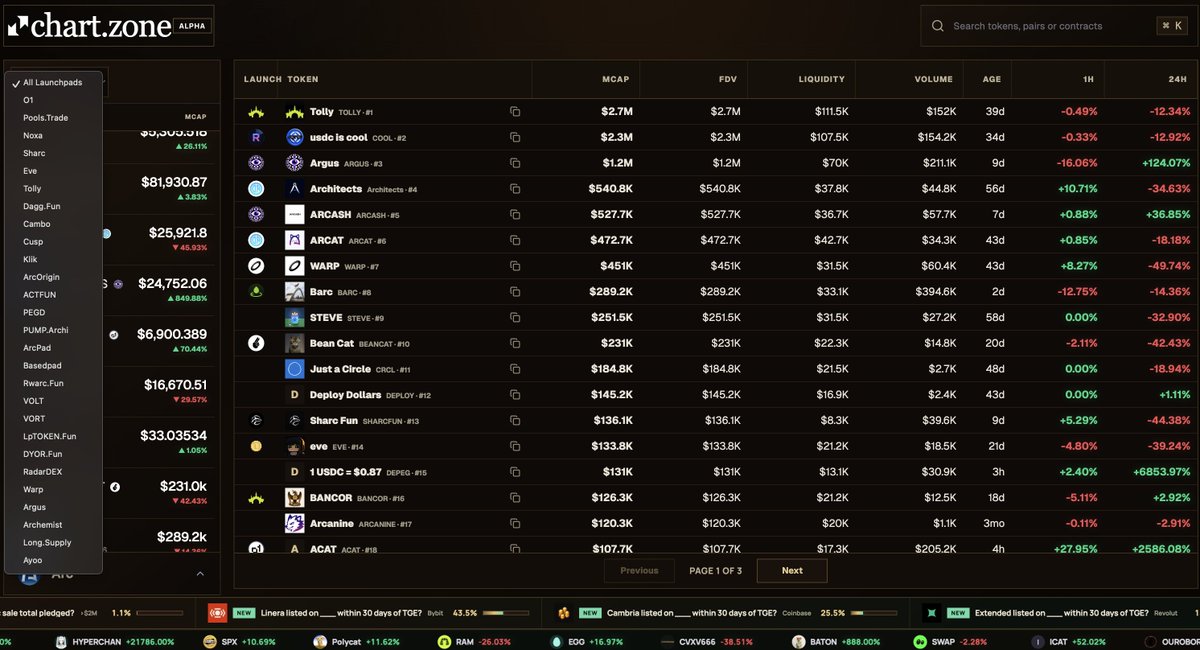Click launchpad icon in the Bean Cat row
Screen dimensions: 1200x650
coord(256,343)
